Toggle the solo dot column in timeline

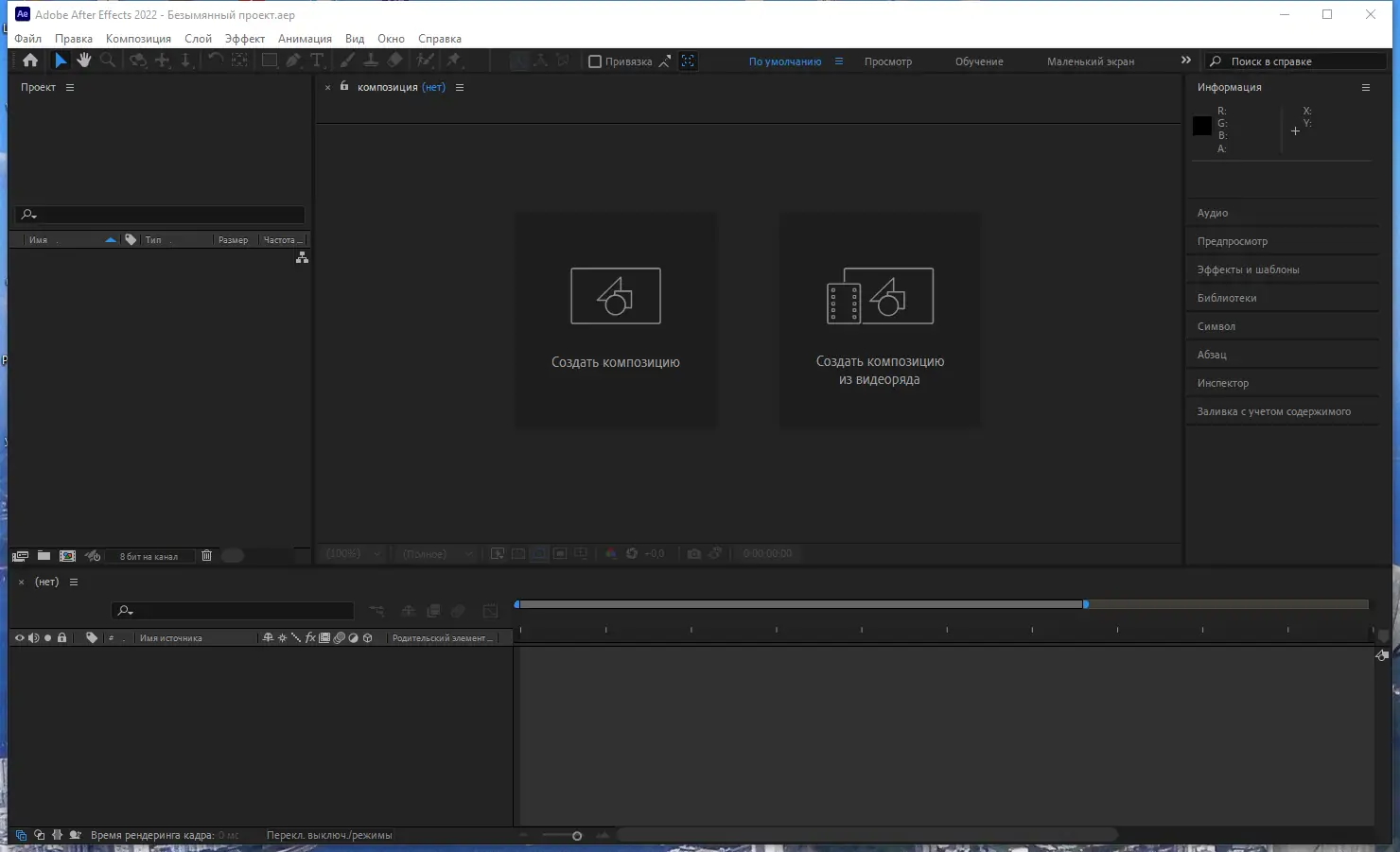point(47,638)
